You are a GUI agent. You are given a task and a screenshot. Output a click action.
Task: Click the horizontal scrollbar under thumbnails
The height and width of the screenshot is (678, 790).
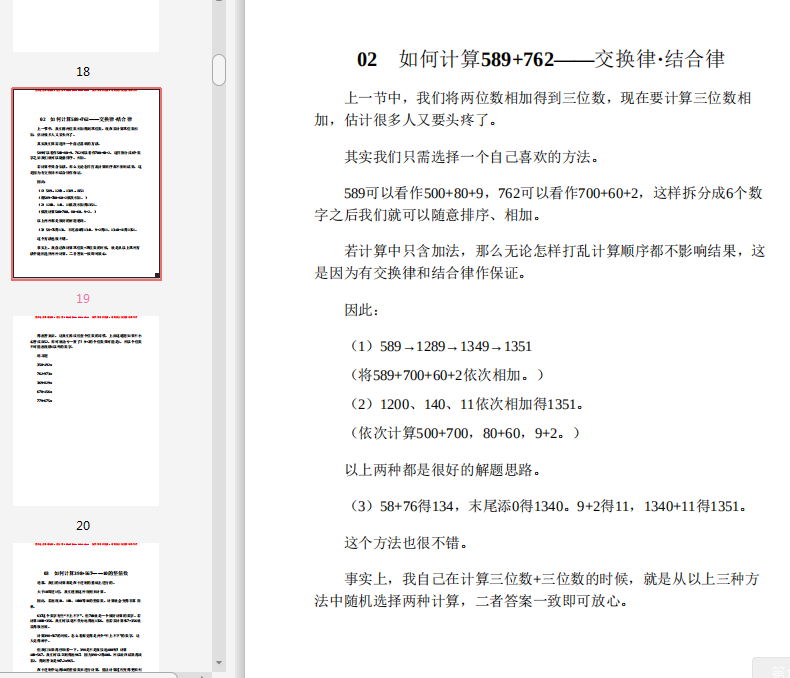pos(88,675)
